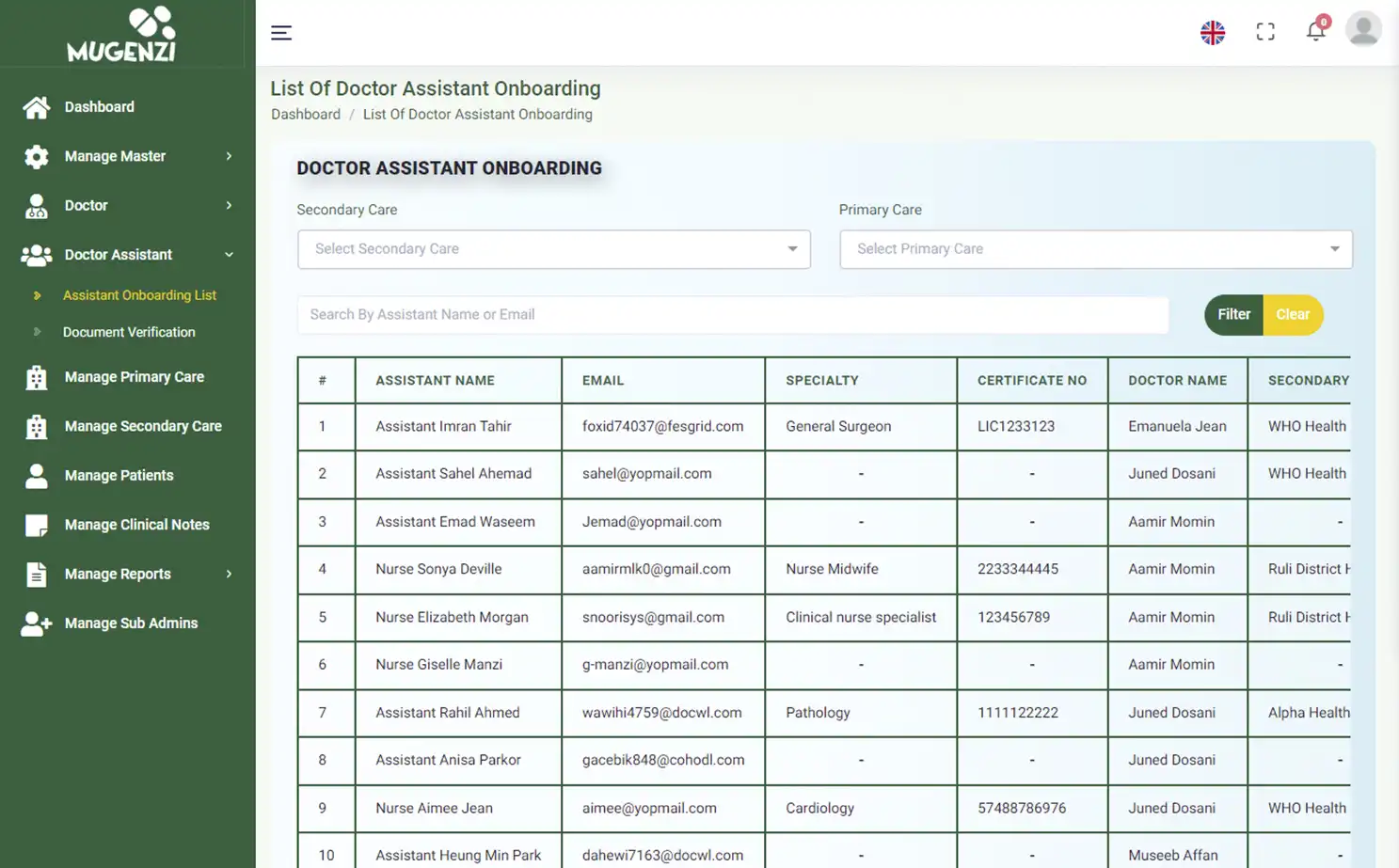Open Manage Sub Admins
This screenshot has width=1399, height=868.
(131, 623)
